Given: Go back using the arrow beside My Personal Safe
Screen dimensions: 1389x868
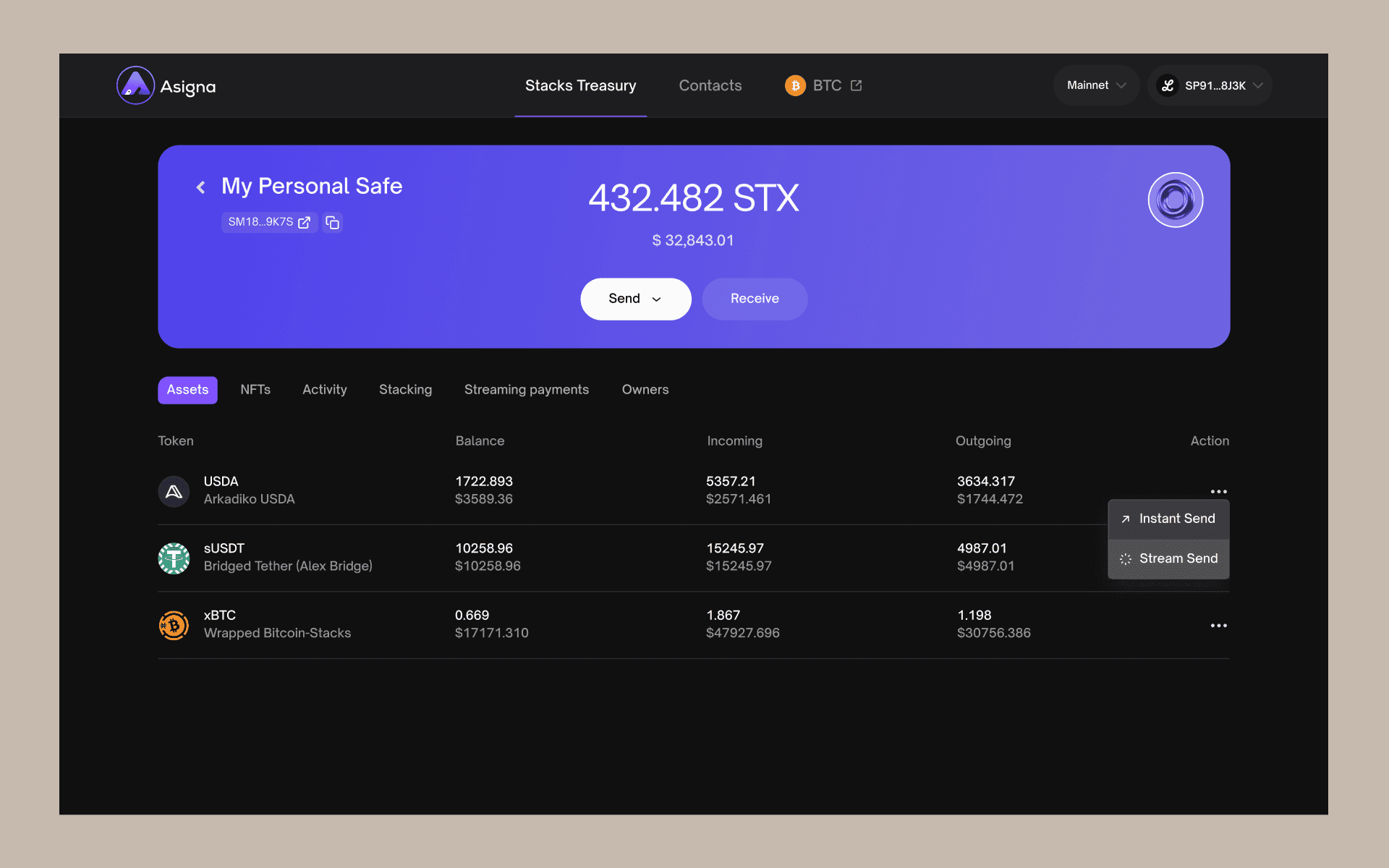Looking at the screenshot, I should 201,187.
